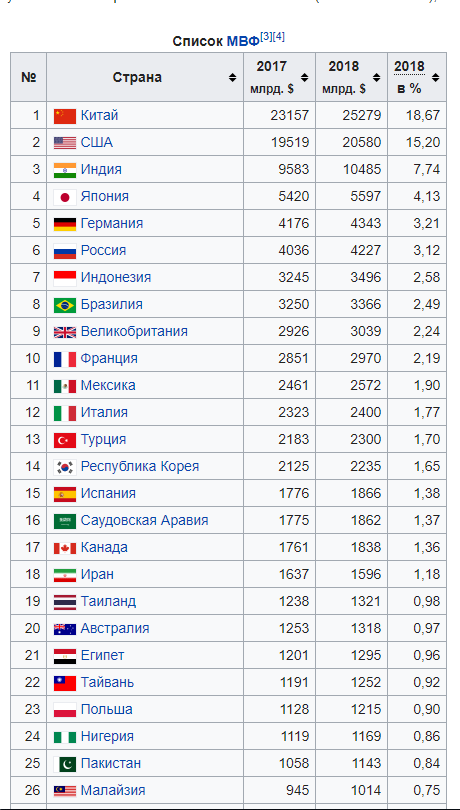The height and width of the screenshot is (810, 460).
Task: Click the Saudi Arabia flag icon
Action: 65,521
